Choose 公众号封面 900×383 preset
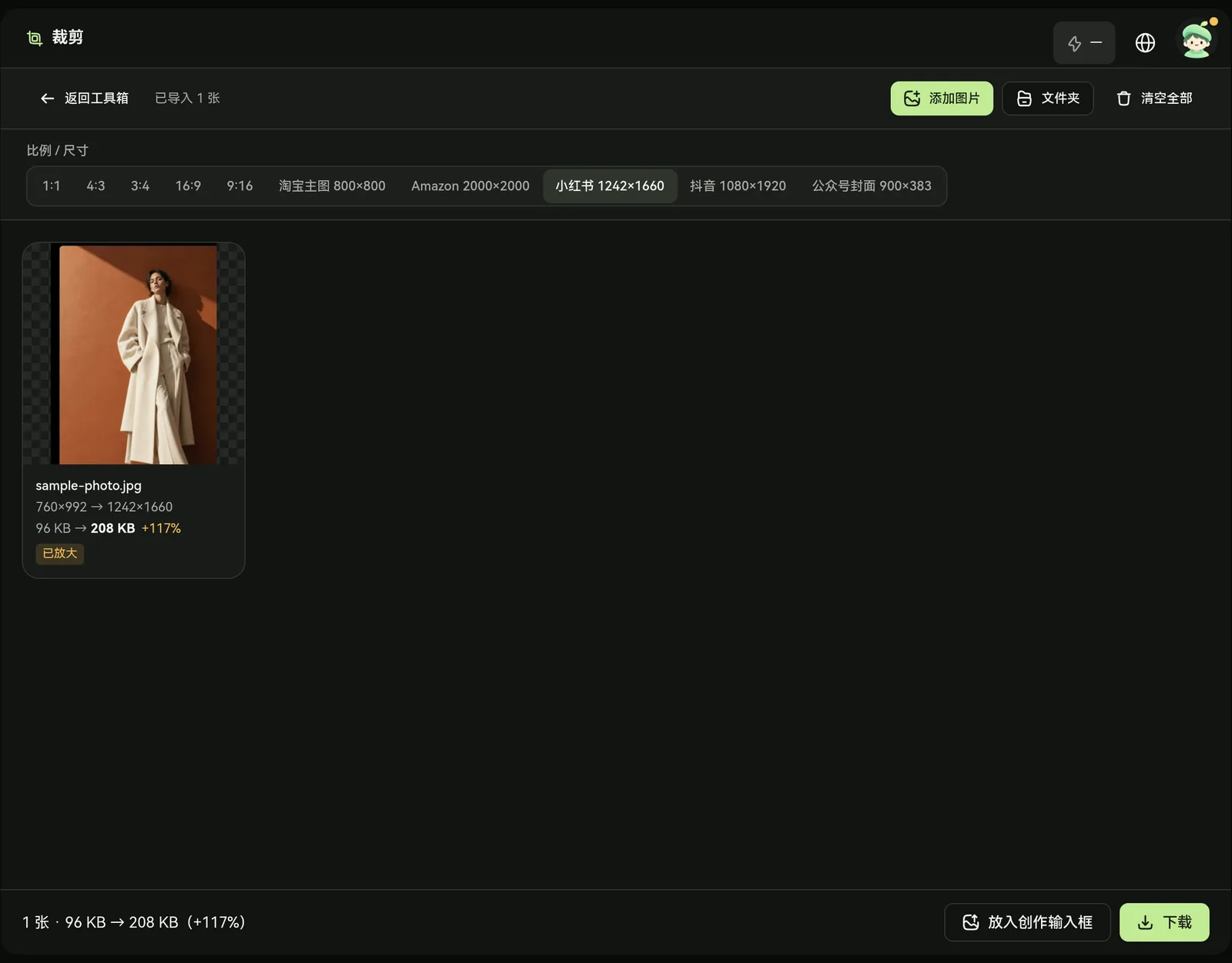Screen dimensions: 1232x963 point(872,186)
